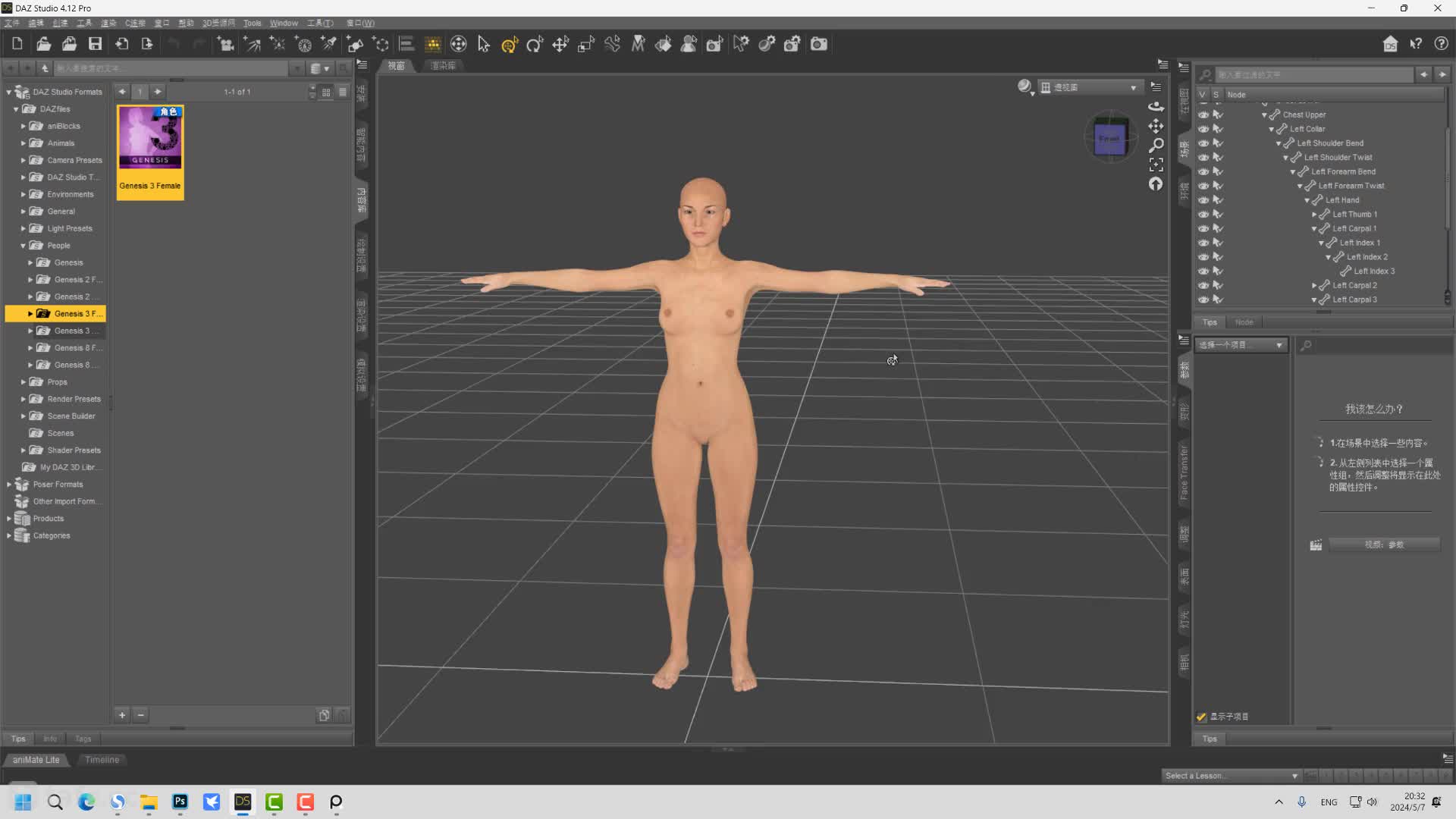
Task: Toggle visibility eye for Left Index 3
Action: coord(1203,271)
